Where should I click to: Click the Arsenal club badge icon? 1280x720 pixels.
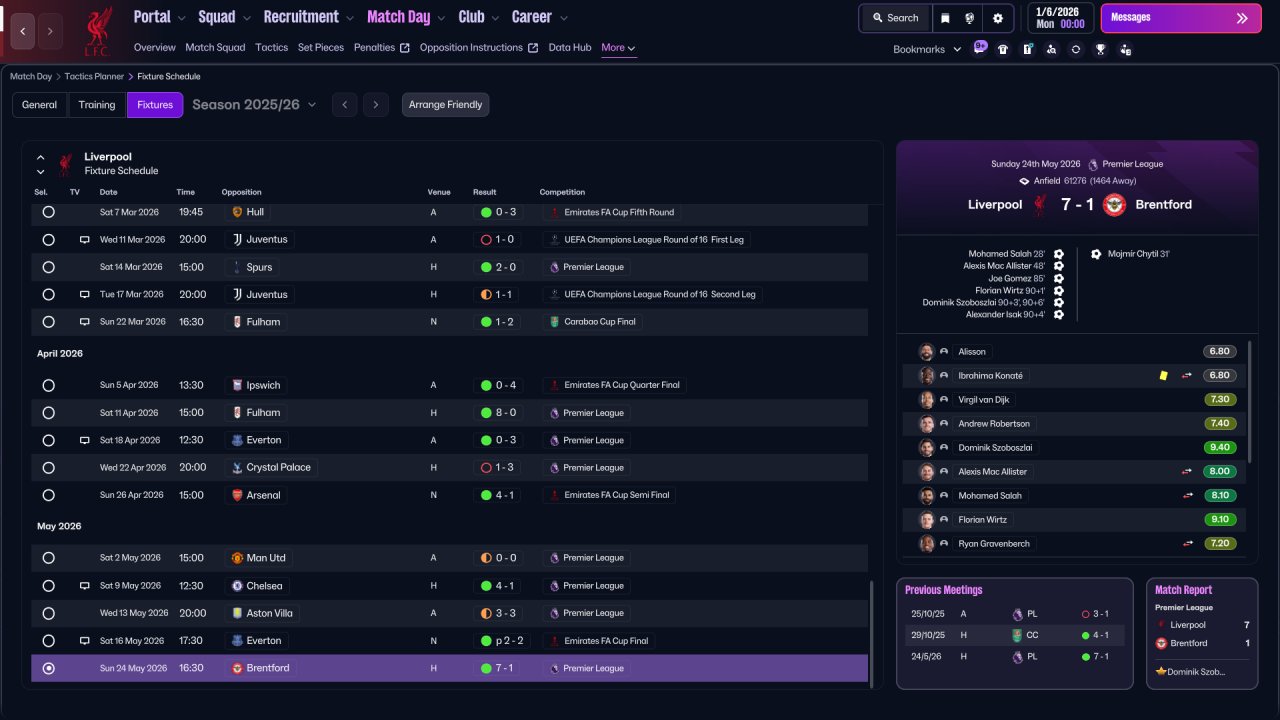[237, 495]
